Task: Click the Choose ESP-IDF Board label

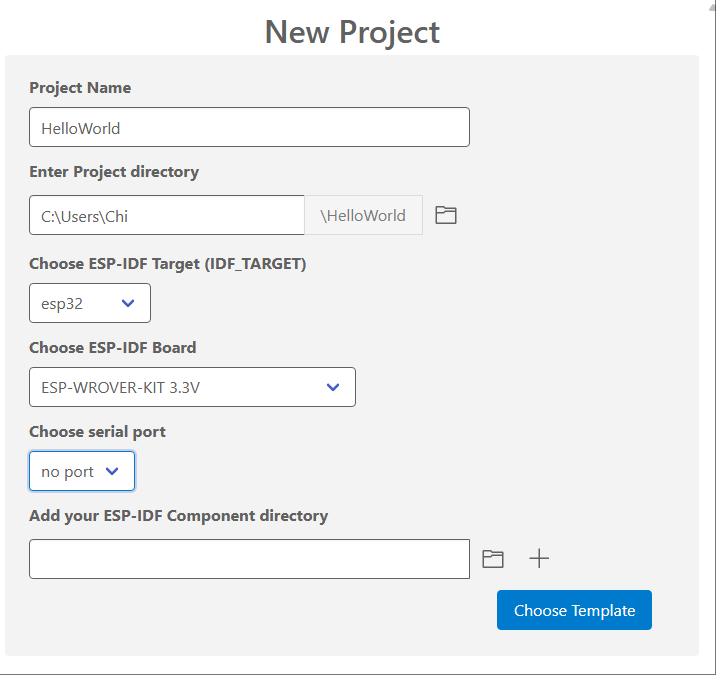Action: pos(112,348)
